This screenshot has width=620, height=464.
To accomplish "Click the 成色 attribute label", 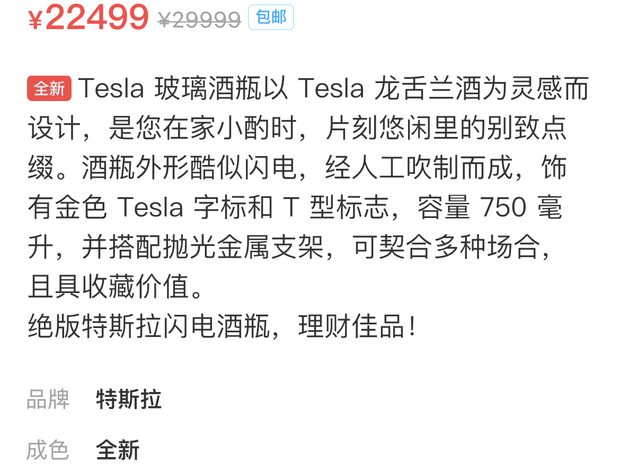I will 48,450.
